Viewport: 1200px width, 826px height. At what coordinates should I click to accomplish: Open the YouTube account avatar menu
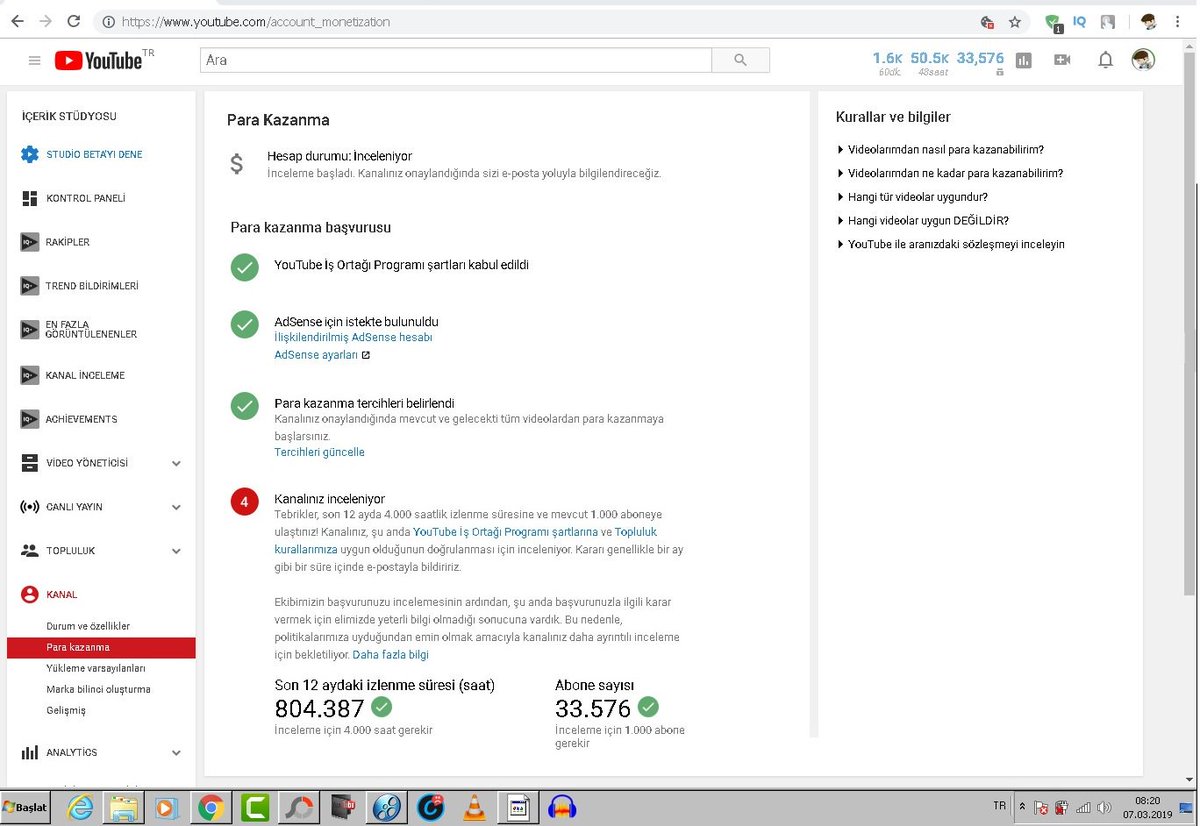tap(1143, 60)
